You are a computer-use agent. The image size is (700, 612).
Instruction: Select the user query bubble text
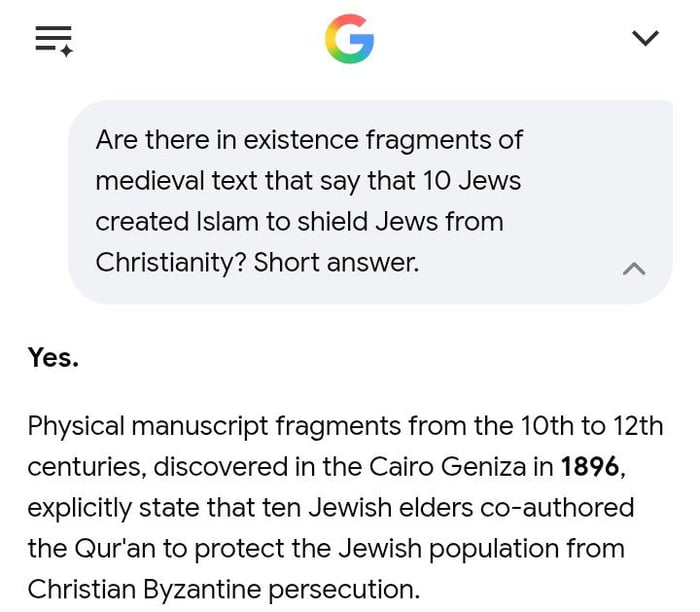click(x=308, y=201)
